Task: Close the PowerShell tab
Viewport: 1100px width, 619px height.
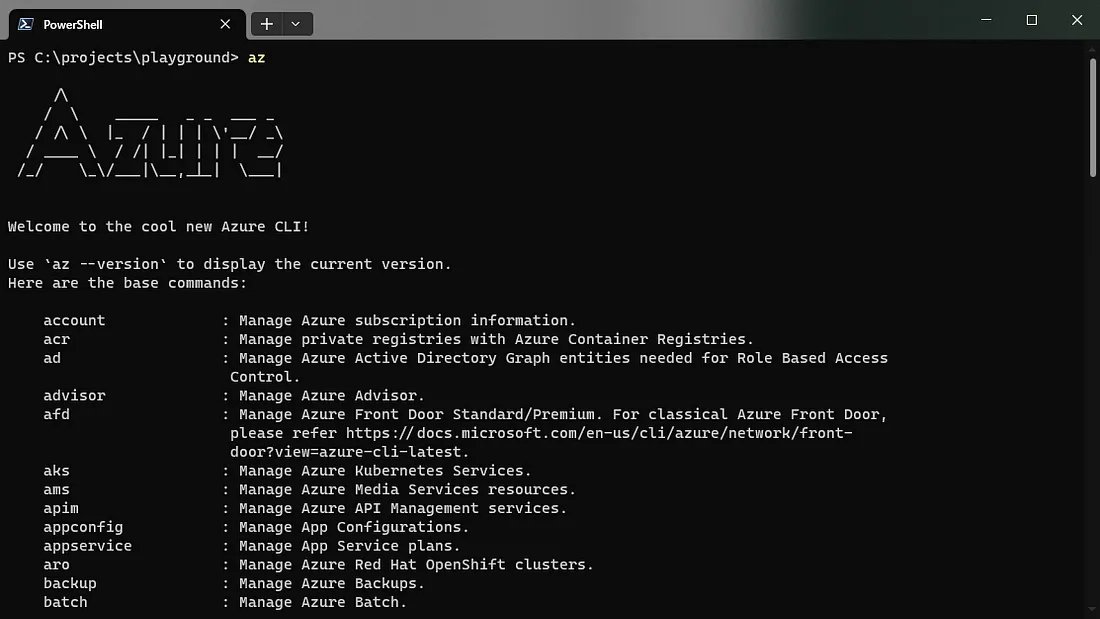Action: point(226,24)
